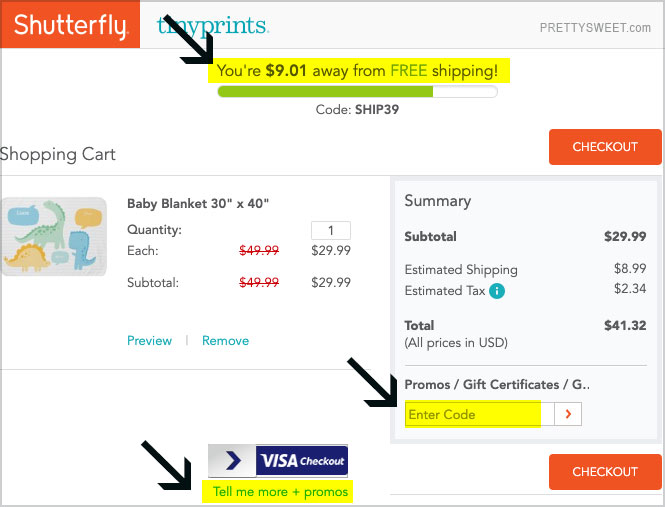Click the Visa Checkout chevron arrow icon
The height and width of the screenshot is (507, 665).
pos(232,461)
